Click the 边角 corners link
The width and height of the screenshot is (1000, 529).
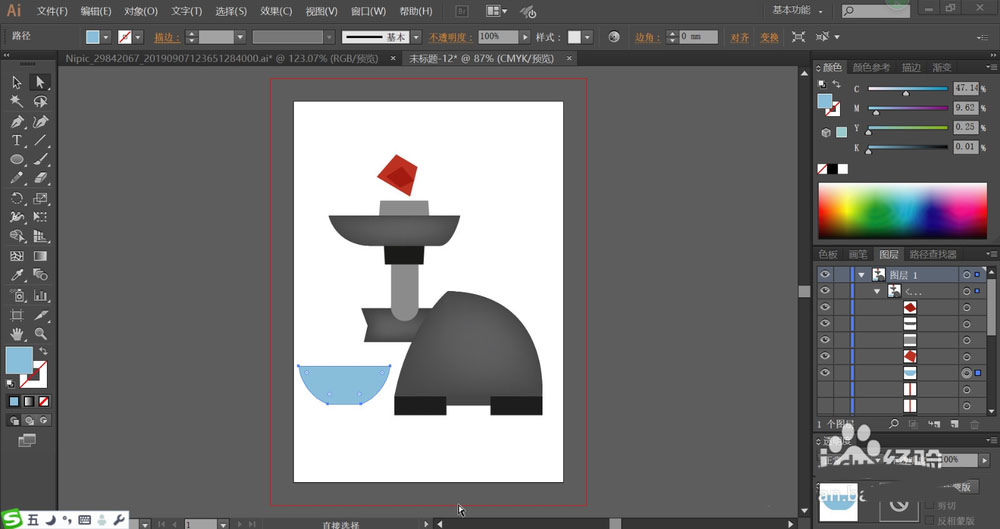[647, 38]
